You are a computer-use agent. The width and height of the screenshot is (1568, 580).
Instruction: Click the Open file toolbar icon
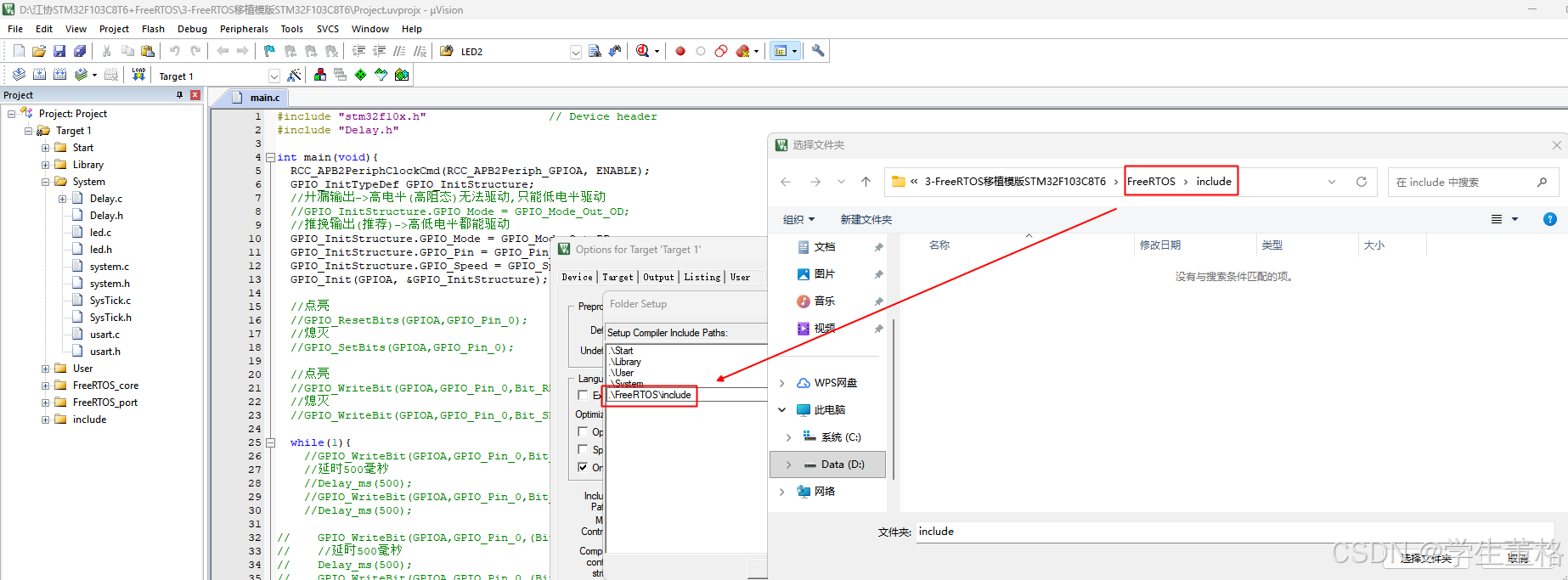tap(39, 51)
